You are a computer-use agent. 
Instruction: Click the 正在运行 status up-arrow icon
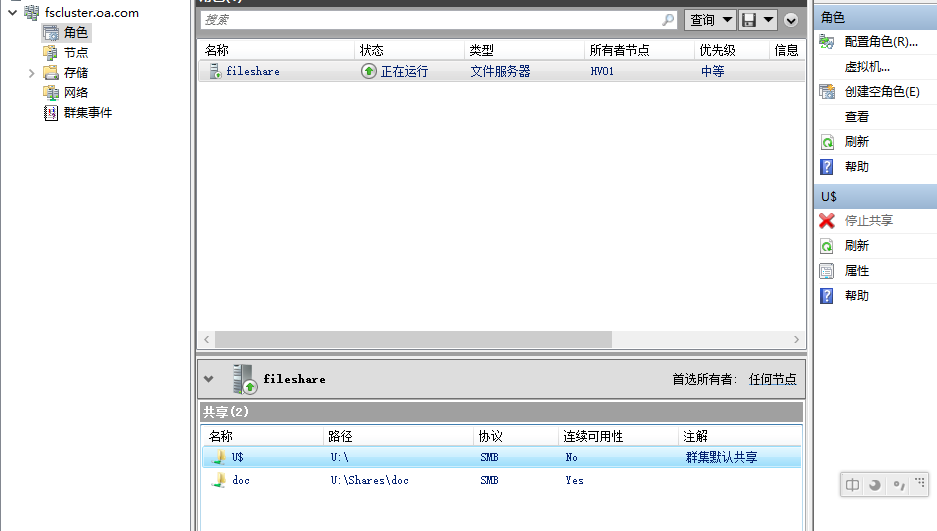pyautogui.click(x=369, y=71)
